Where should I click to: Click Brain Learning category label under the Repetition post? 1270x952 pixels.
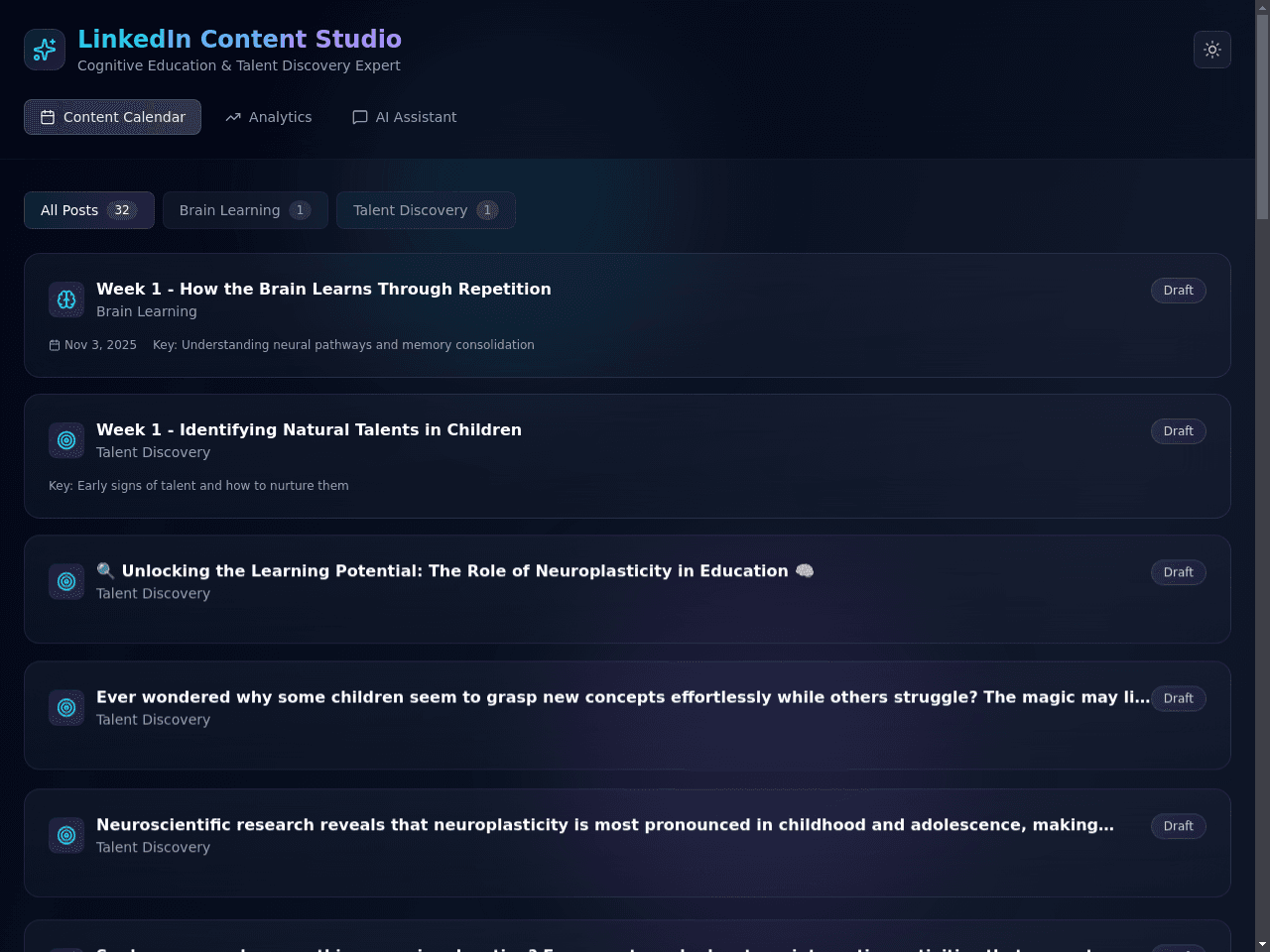(147, 311)
